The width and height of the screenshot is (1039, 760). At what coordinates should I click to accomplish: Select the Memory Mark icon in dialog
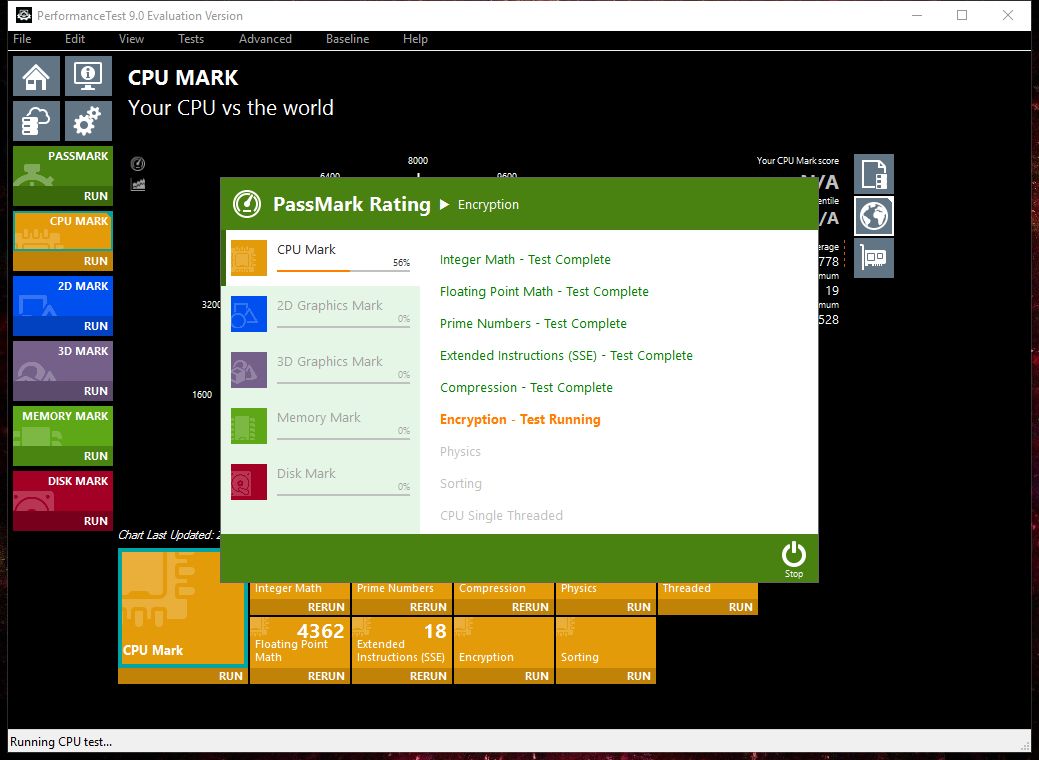249,425
